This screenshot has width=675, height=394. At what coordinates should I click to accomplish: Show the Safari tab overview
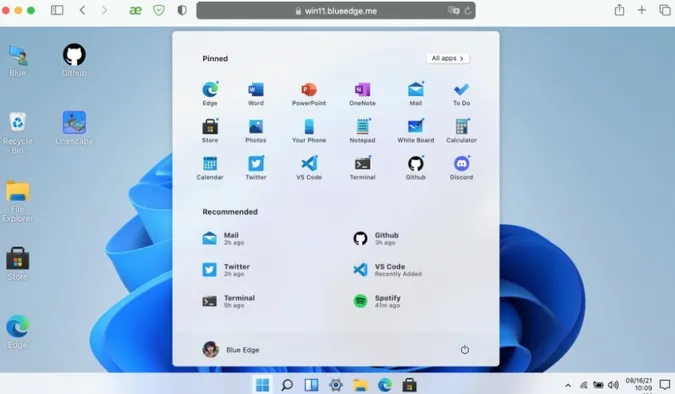click(x=665, y=10)
